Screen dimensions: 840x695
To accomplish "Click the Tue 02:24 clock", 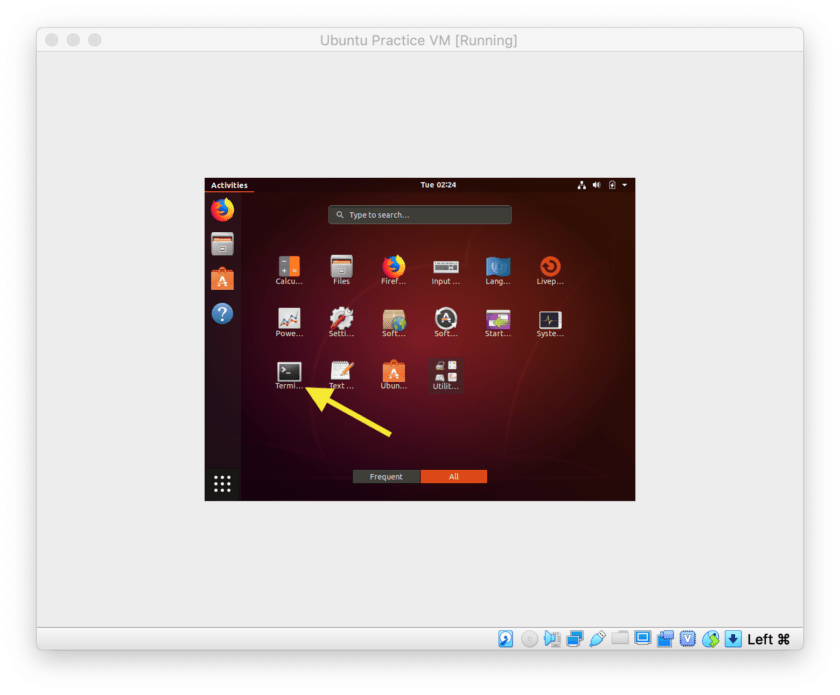I will coord(438,185).
